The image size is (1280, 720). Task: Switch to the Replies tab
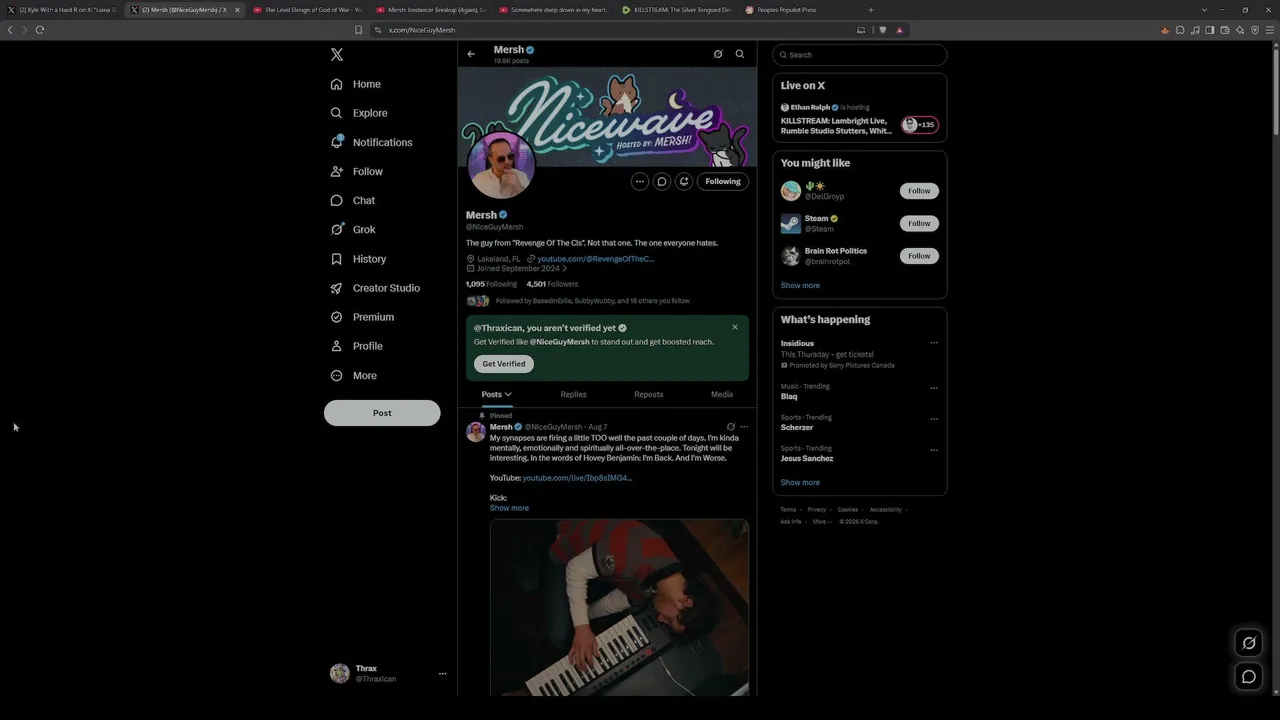coord(573,394)
